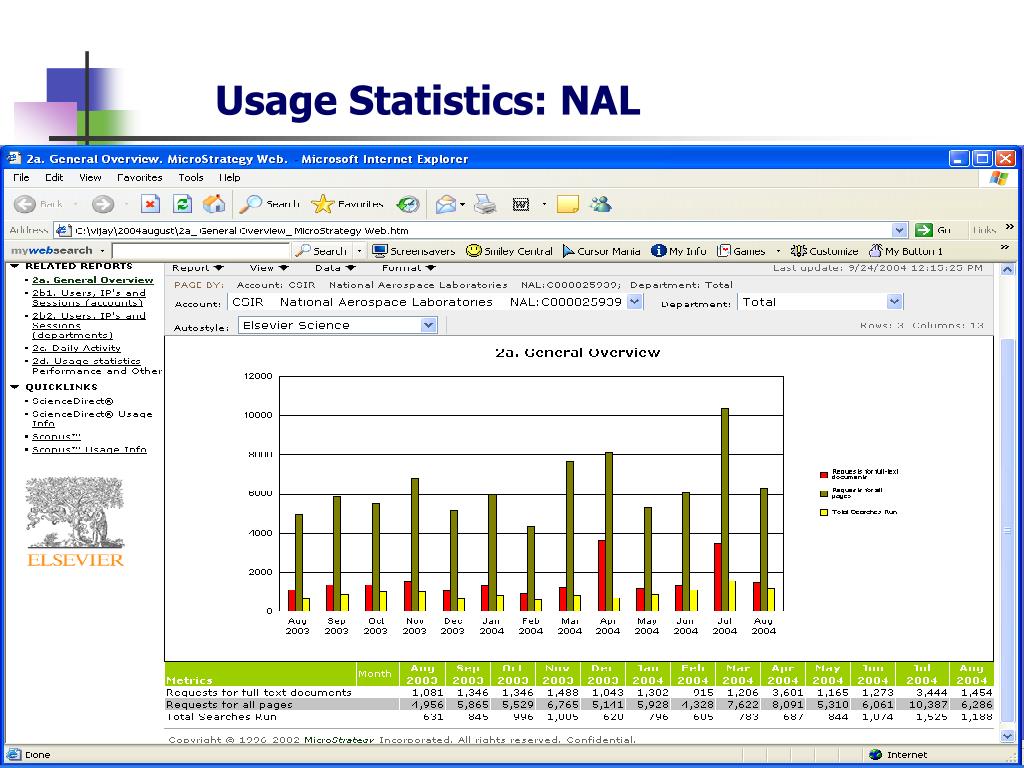Screen dimensions: 1024x768
Task: Click the Edit with Word icon
Action: click(520, 204)
